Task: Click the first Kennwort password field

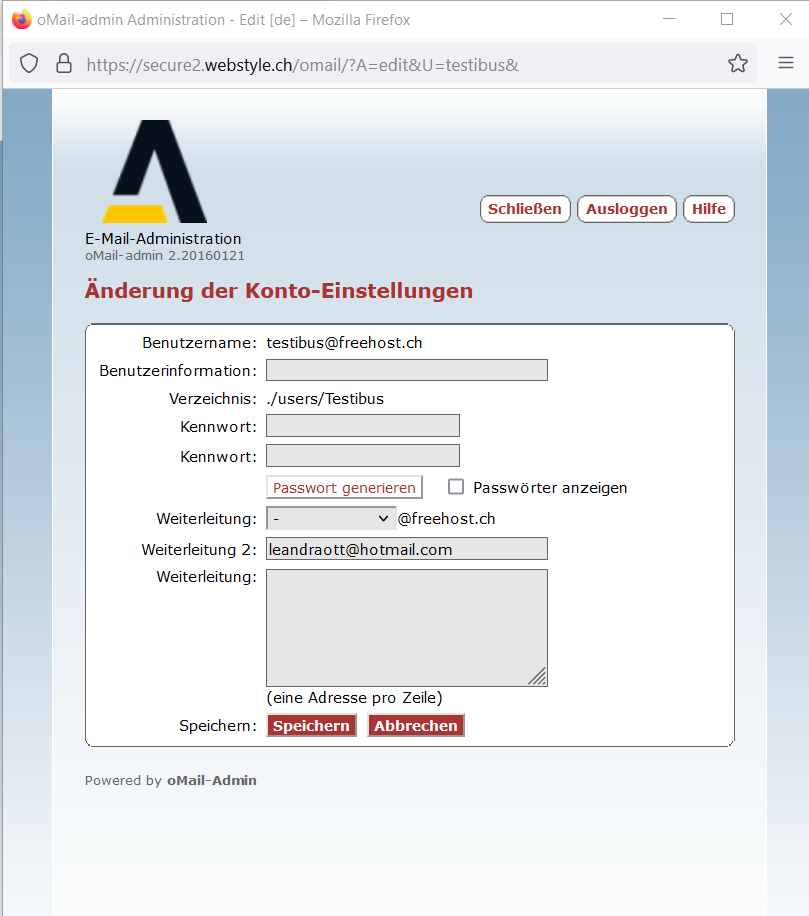Action: pos(362,426)
